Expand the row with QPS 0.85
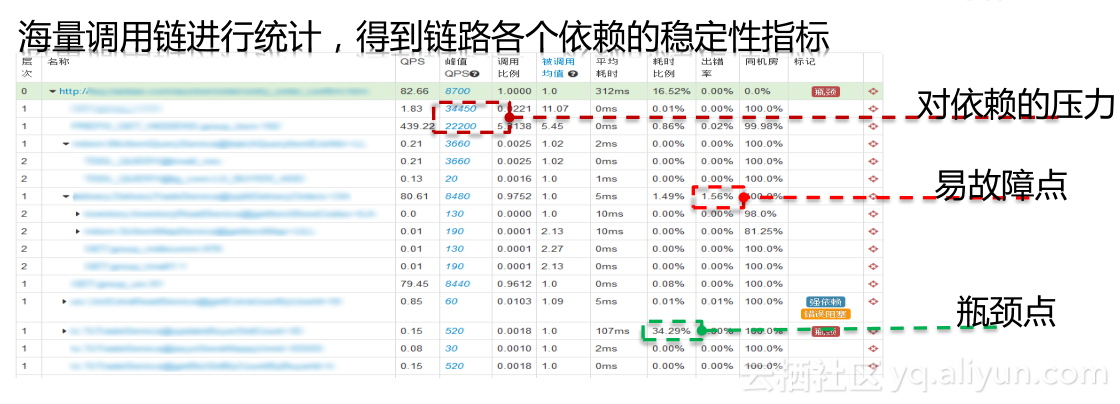The height and width of the screenshot is (404, 1120). (x=65, y=301)
